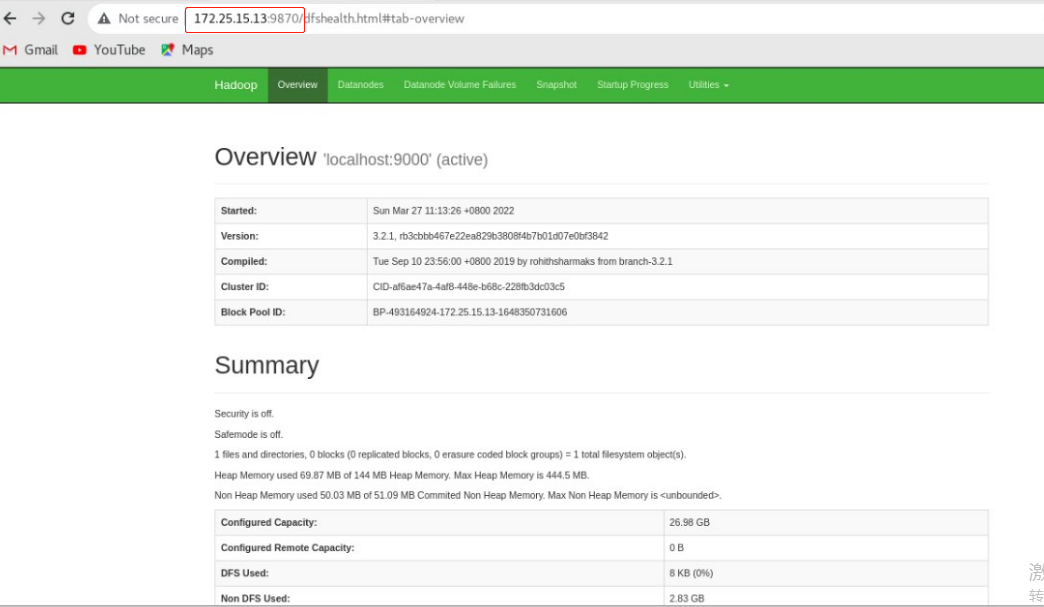Open the Snapshot tab

pos(557,85)
